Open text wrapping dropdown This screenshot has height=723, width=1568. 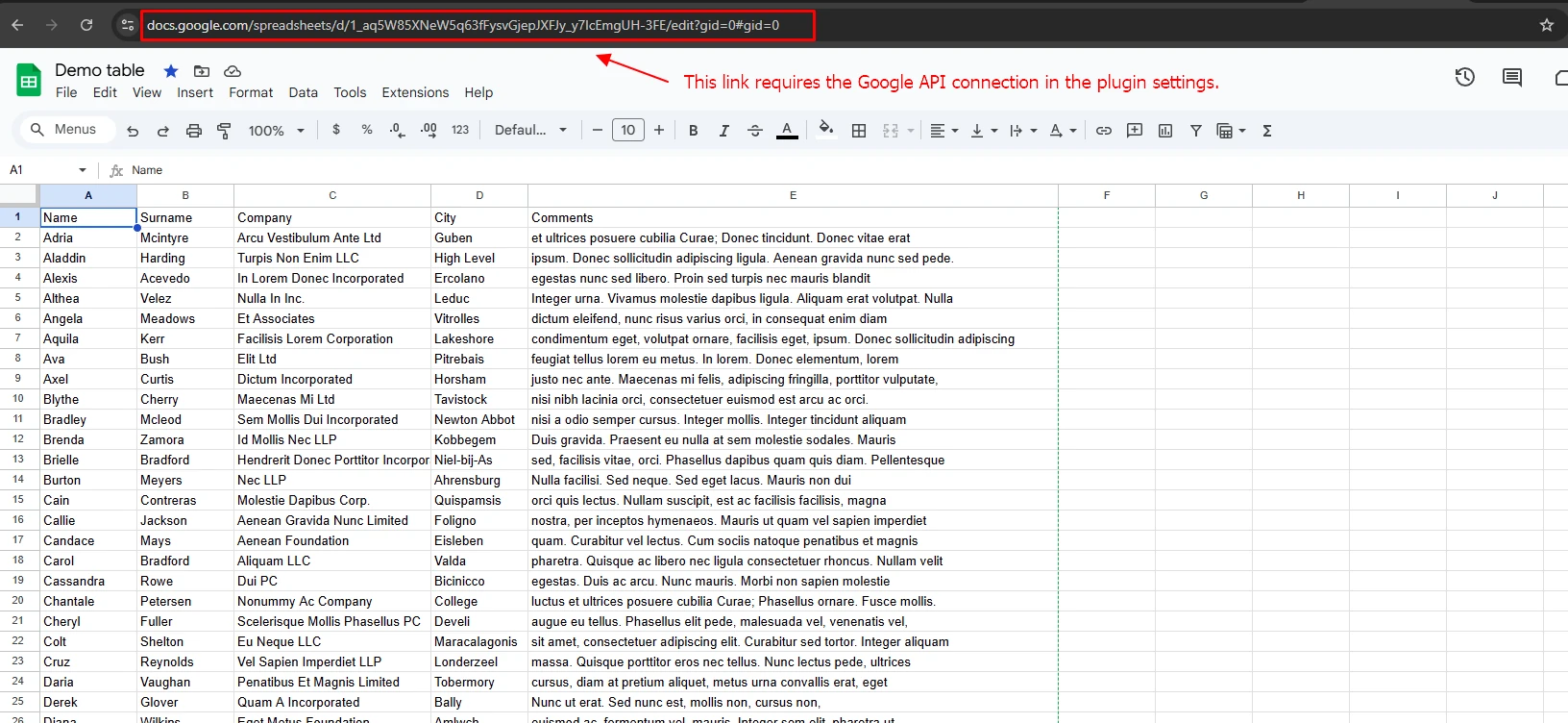click(x=1023, y=131)
